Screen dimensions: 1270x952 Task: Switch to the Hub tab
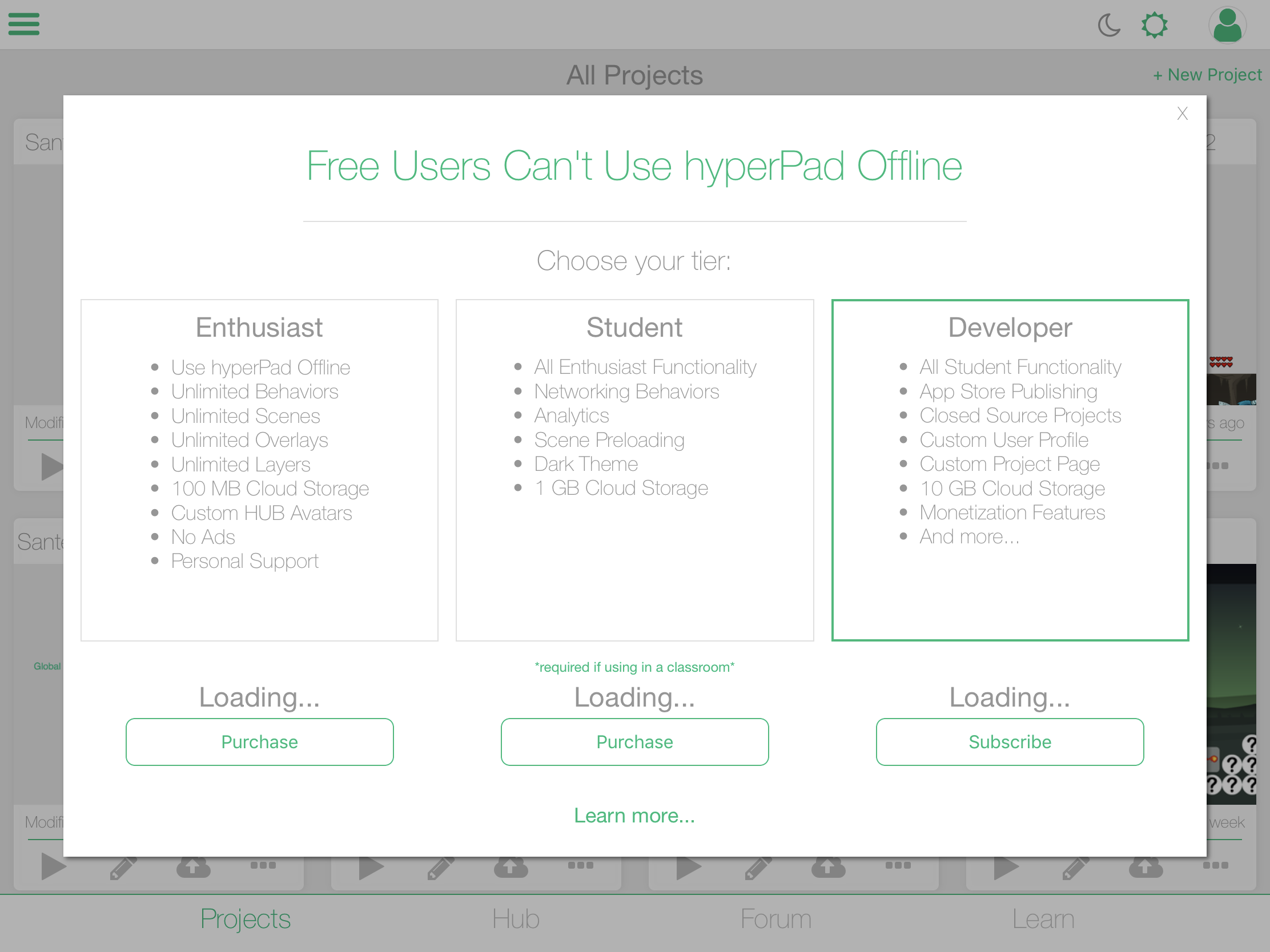tap(516, 919)
